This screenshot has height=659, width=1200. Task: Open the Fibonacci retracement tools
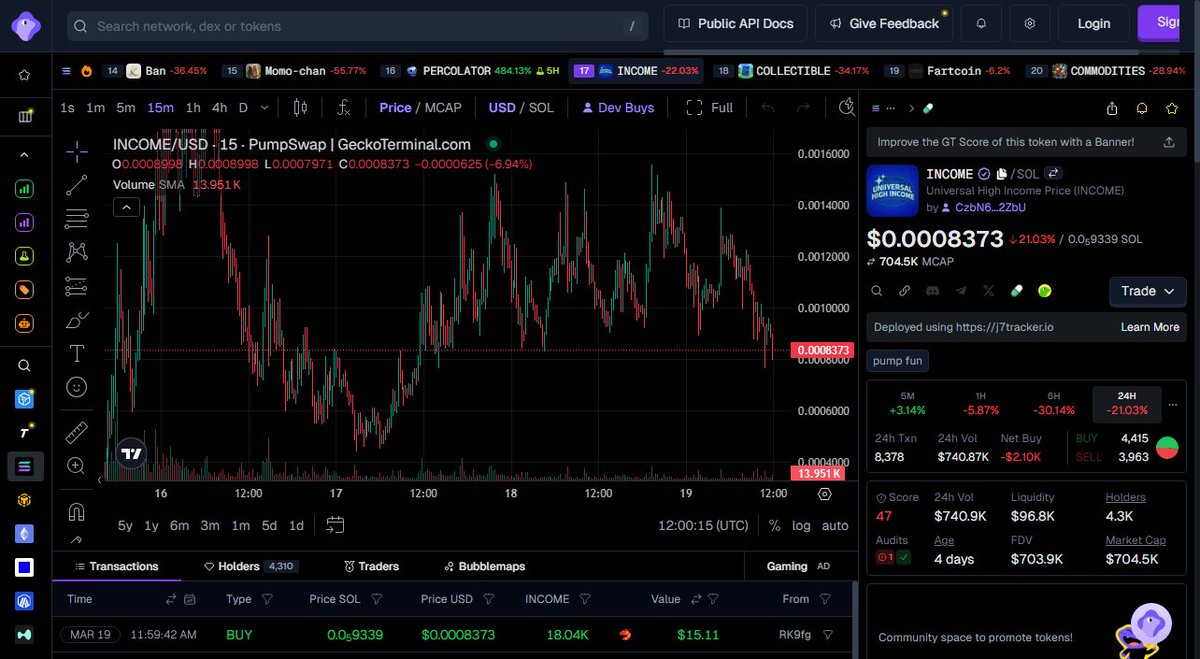tap(76, 218)
